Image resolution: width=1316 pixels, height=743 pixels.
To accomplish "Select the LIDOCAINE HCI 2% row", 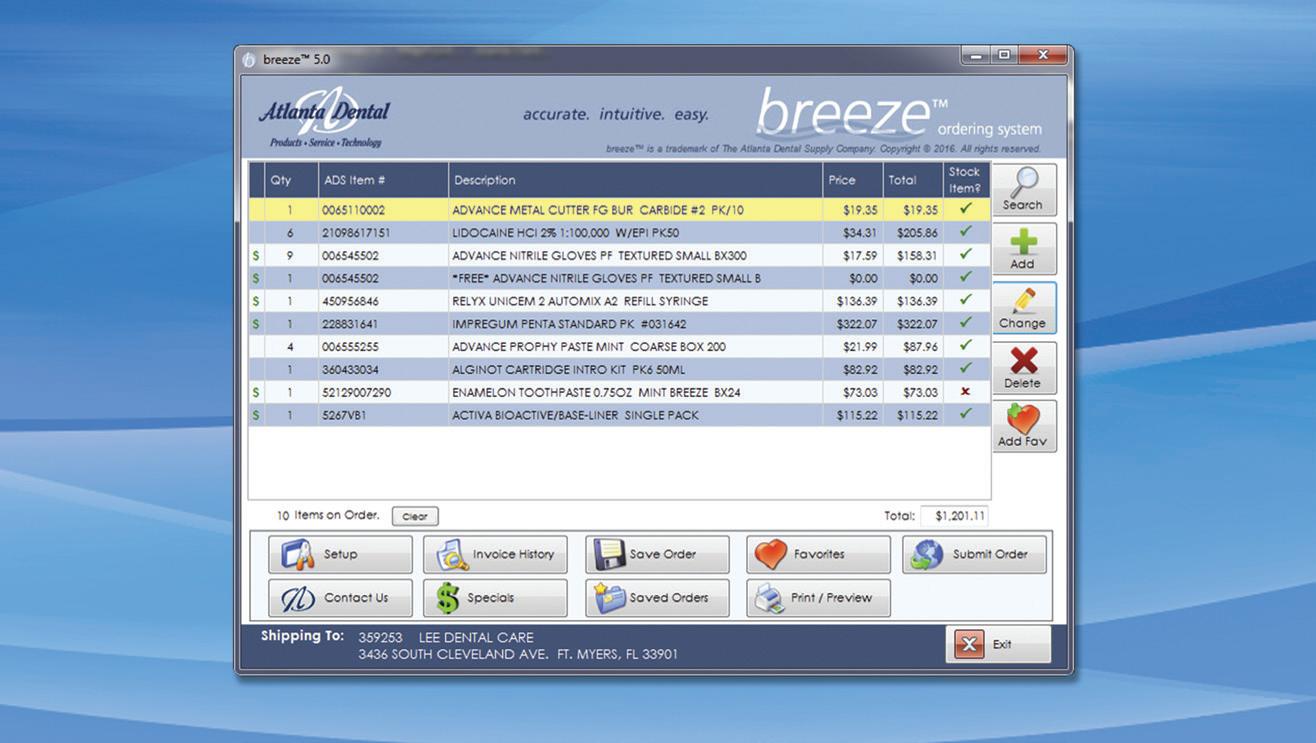I will click(619, 233).
